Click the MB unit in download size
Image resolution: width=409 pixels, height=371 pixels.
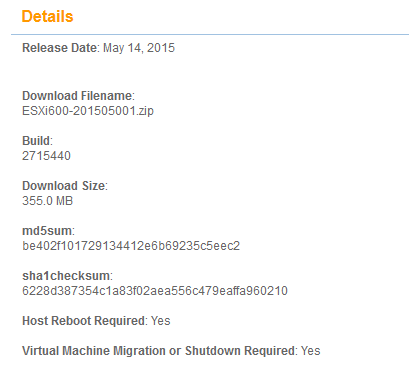64,201
